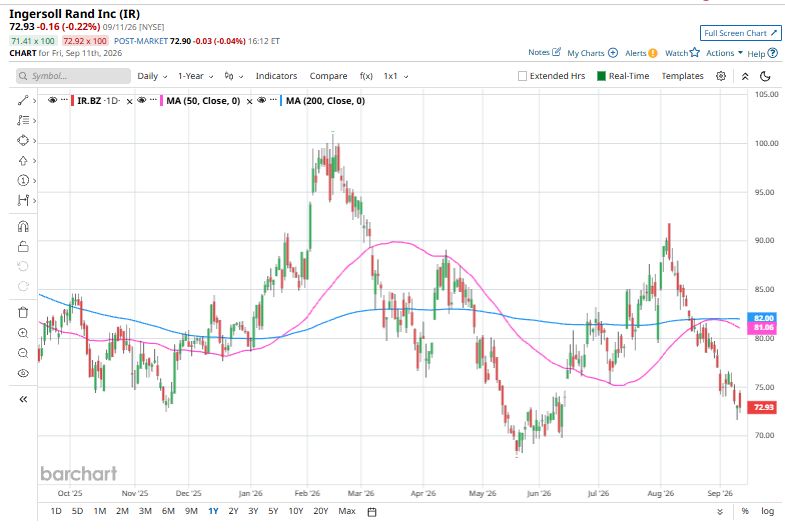
Task: Click the Full Screen Chart button
Action: [740, 33]
